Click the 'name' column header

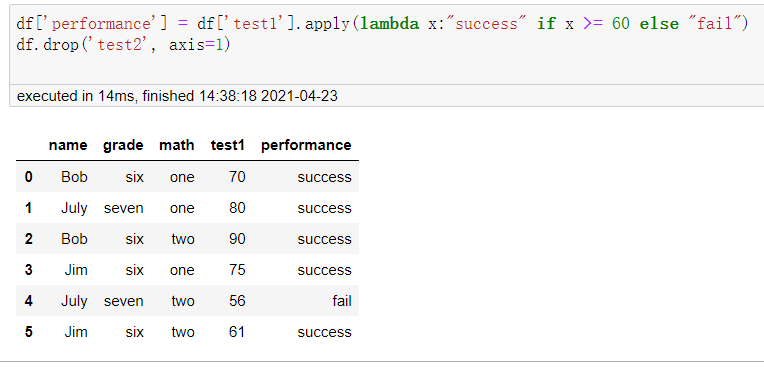68,145
